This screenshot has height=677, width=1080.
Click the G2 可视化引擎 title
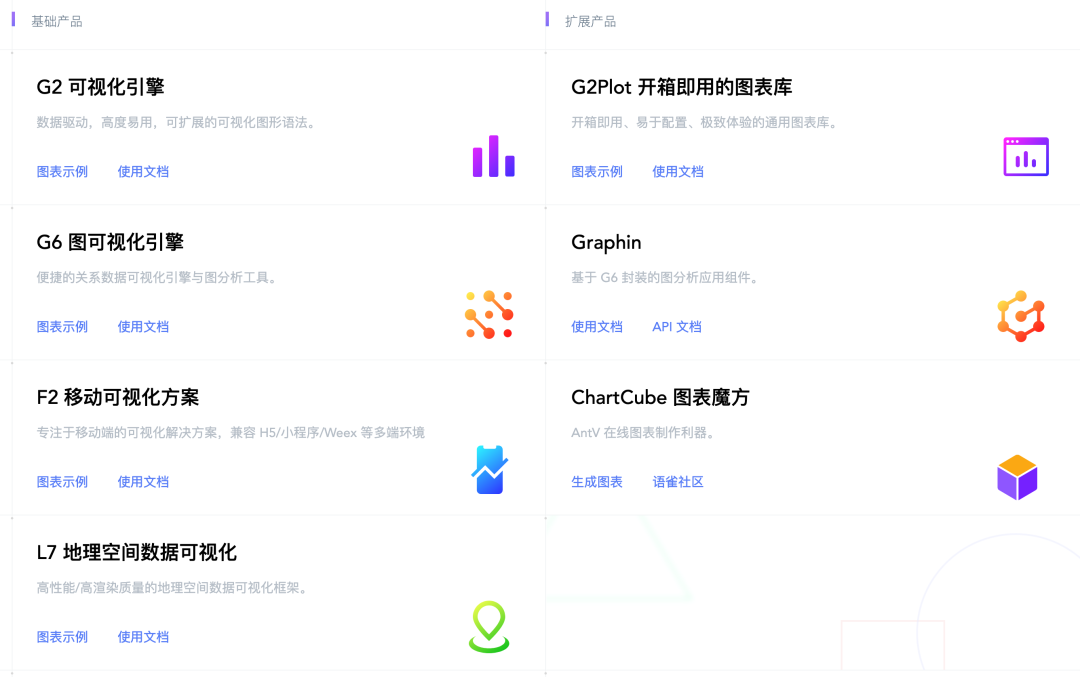(x=101, y=87)
